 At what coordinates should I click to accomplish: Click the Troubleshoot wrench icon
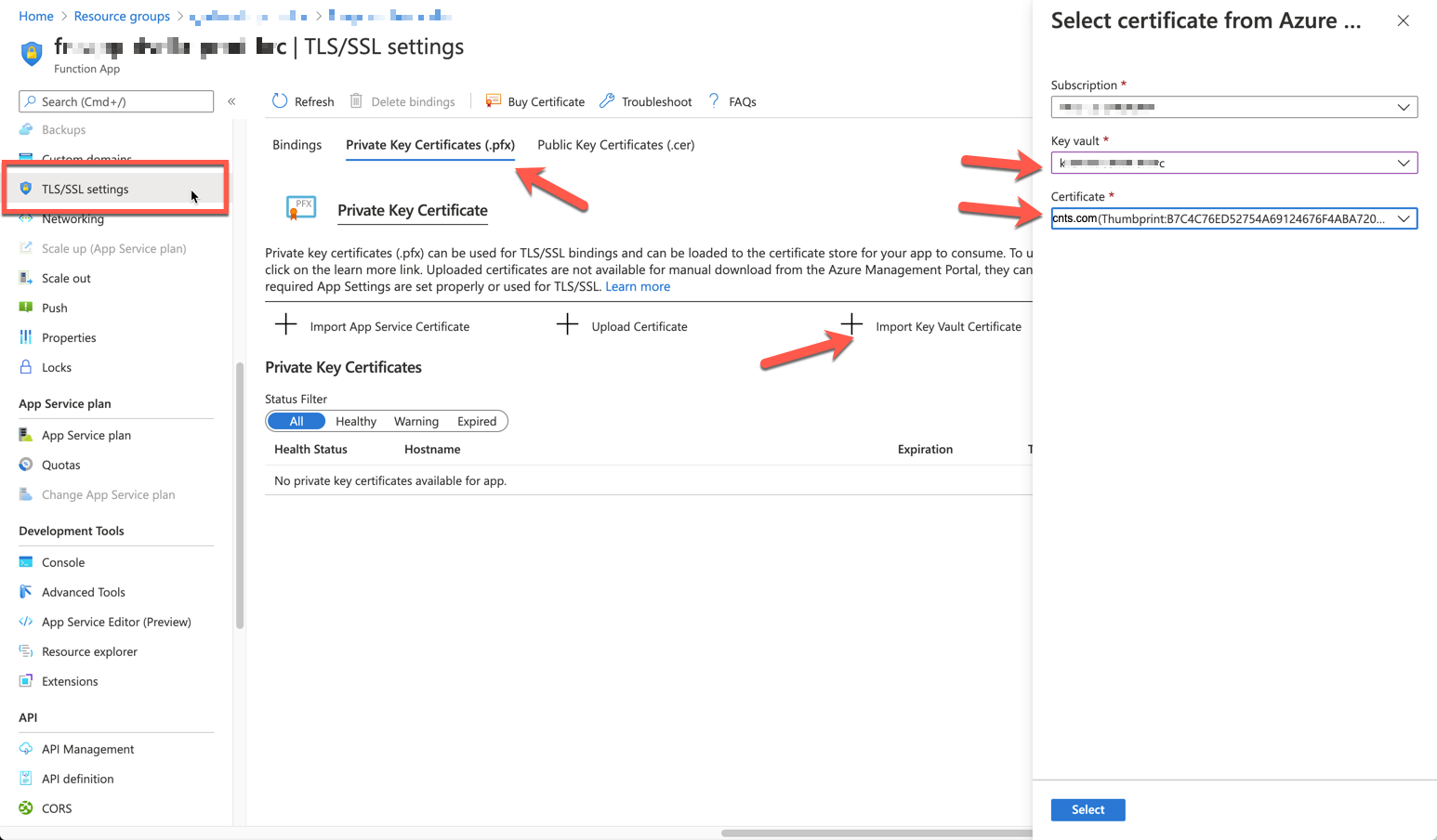pyautogui.click(x=607, y=100)
